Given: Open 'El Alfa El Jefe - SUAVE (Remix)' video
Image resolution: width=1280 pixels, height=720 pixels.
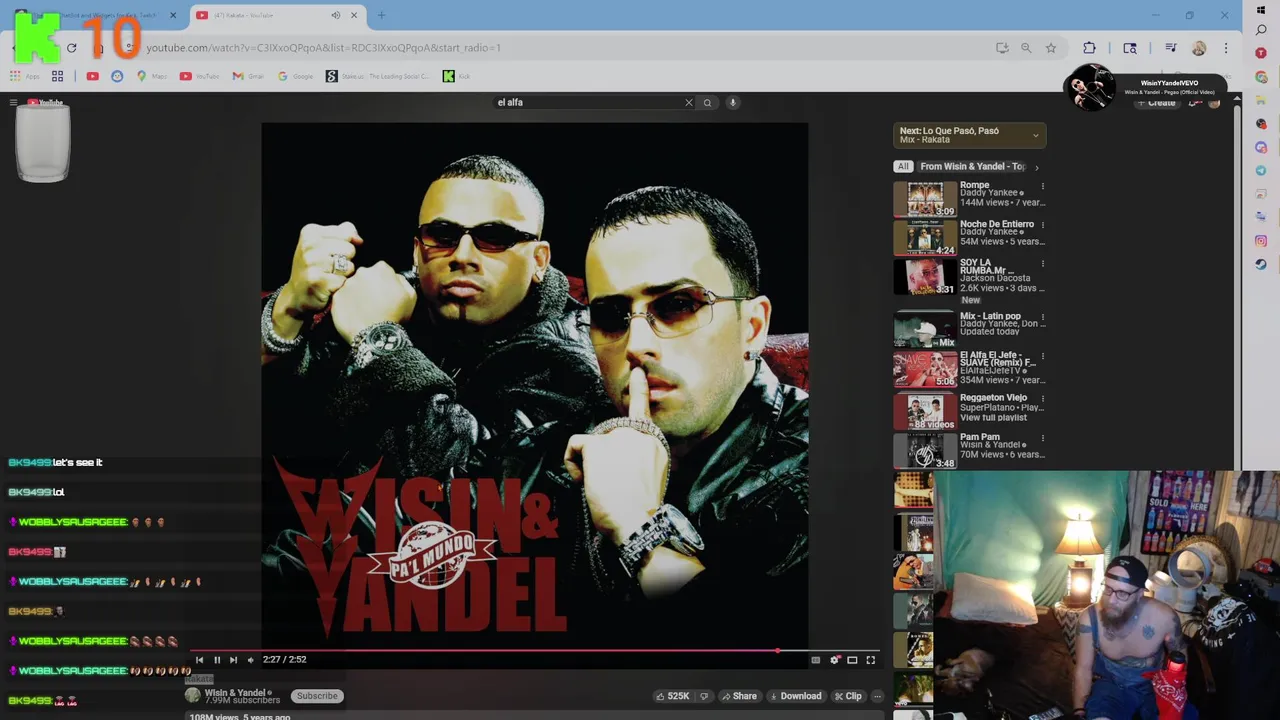Looking at the screenshot, I should tap(997, 359).
